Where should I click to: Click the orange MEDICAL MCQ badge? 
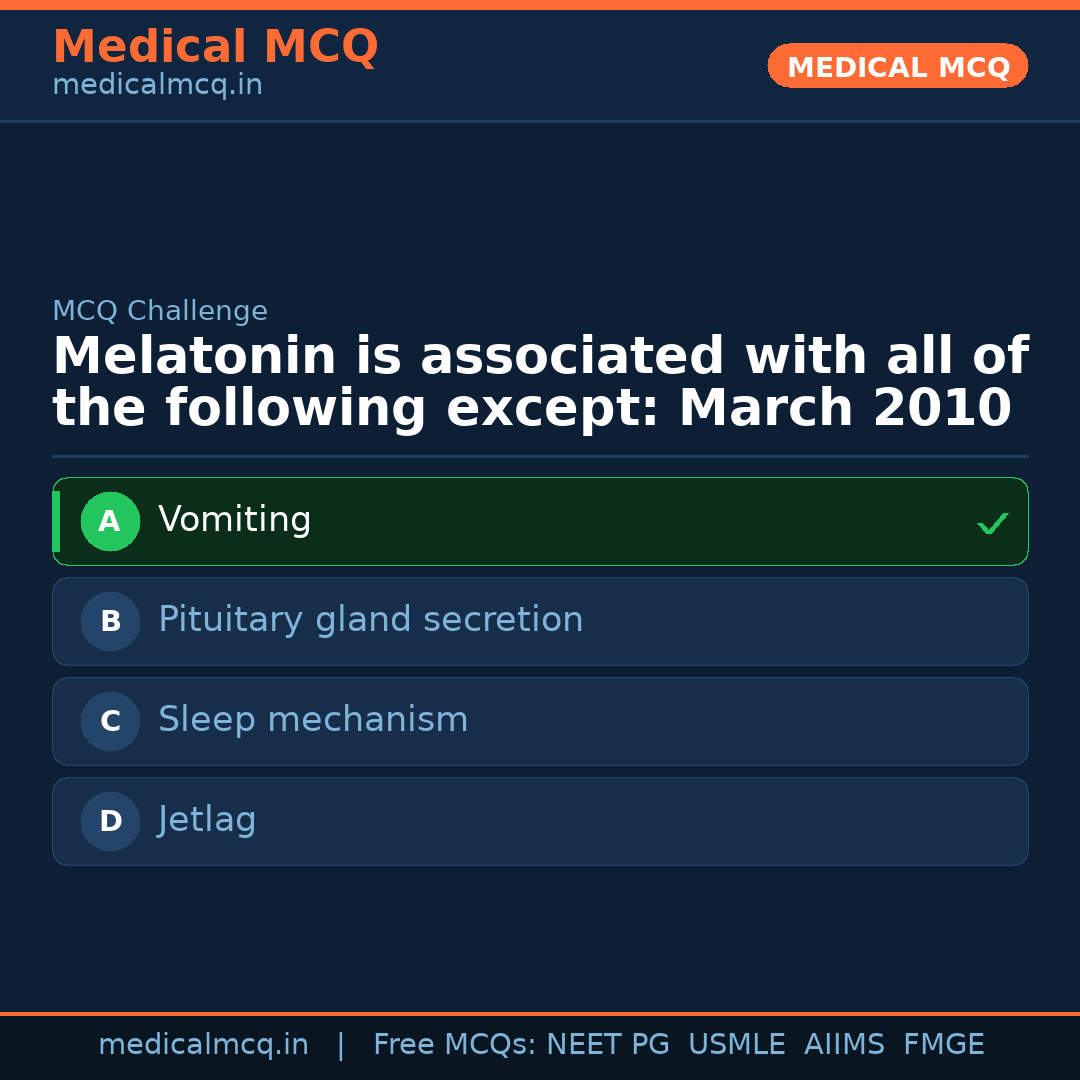(897, 66)
